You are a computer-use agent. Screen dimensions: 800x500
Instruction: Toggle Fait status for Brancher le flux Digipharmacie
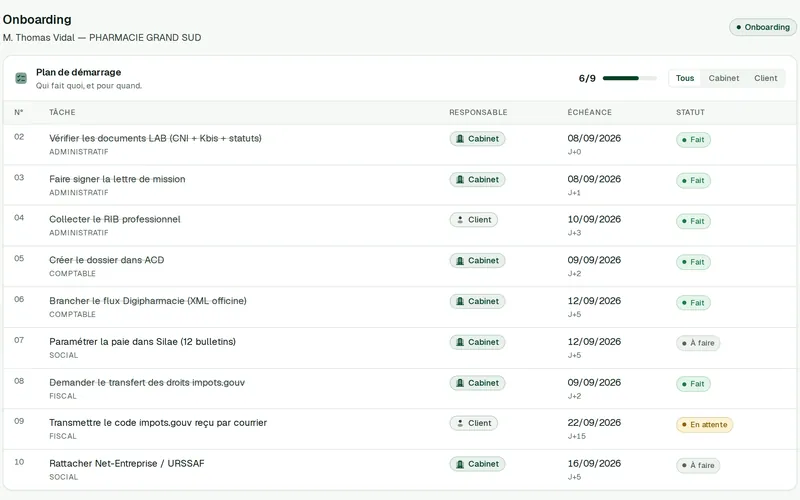tap(693, 303)
